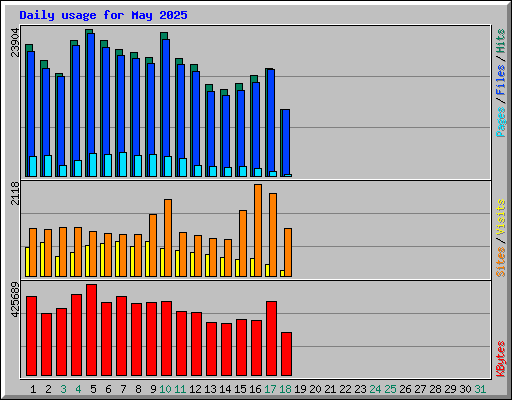512x400 pixels.
Task: Click the orange visits bar for day 15
Action: coord(243,243)
